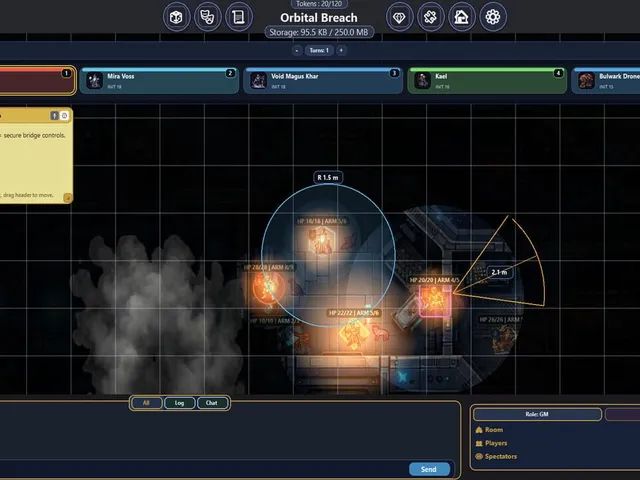Click the Storage usage indicator
Screen dimensions: 640x480
pos(319,32)
